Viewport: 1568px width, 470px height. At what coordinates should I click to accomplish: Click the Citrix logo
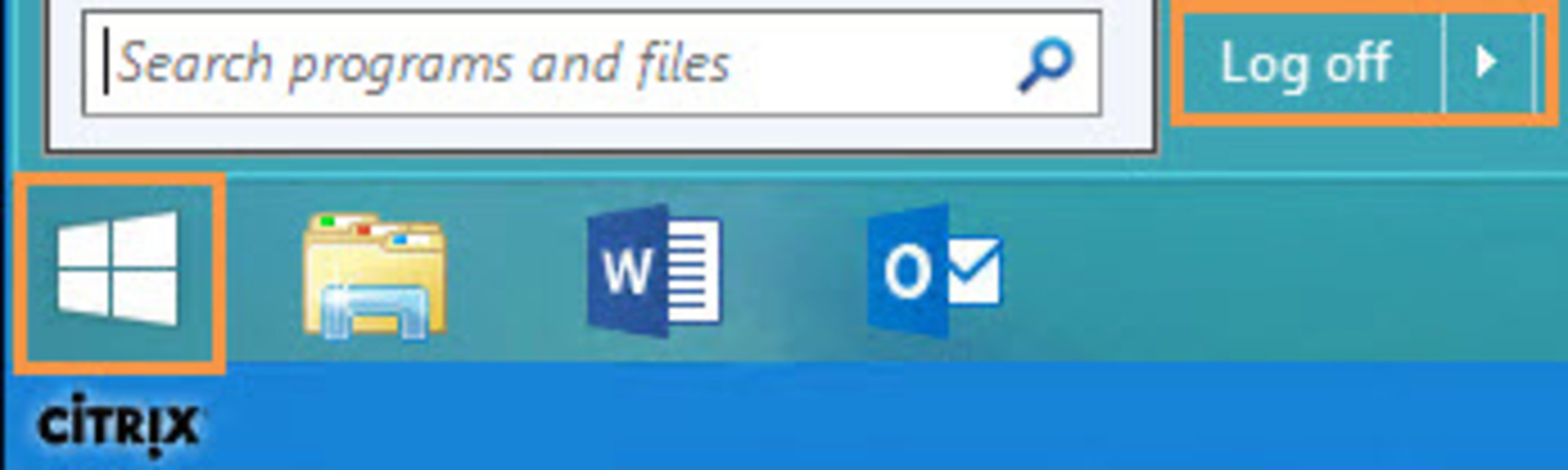click(118, 425)
